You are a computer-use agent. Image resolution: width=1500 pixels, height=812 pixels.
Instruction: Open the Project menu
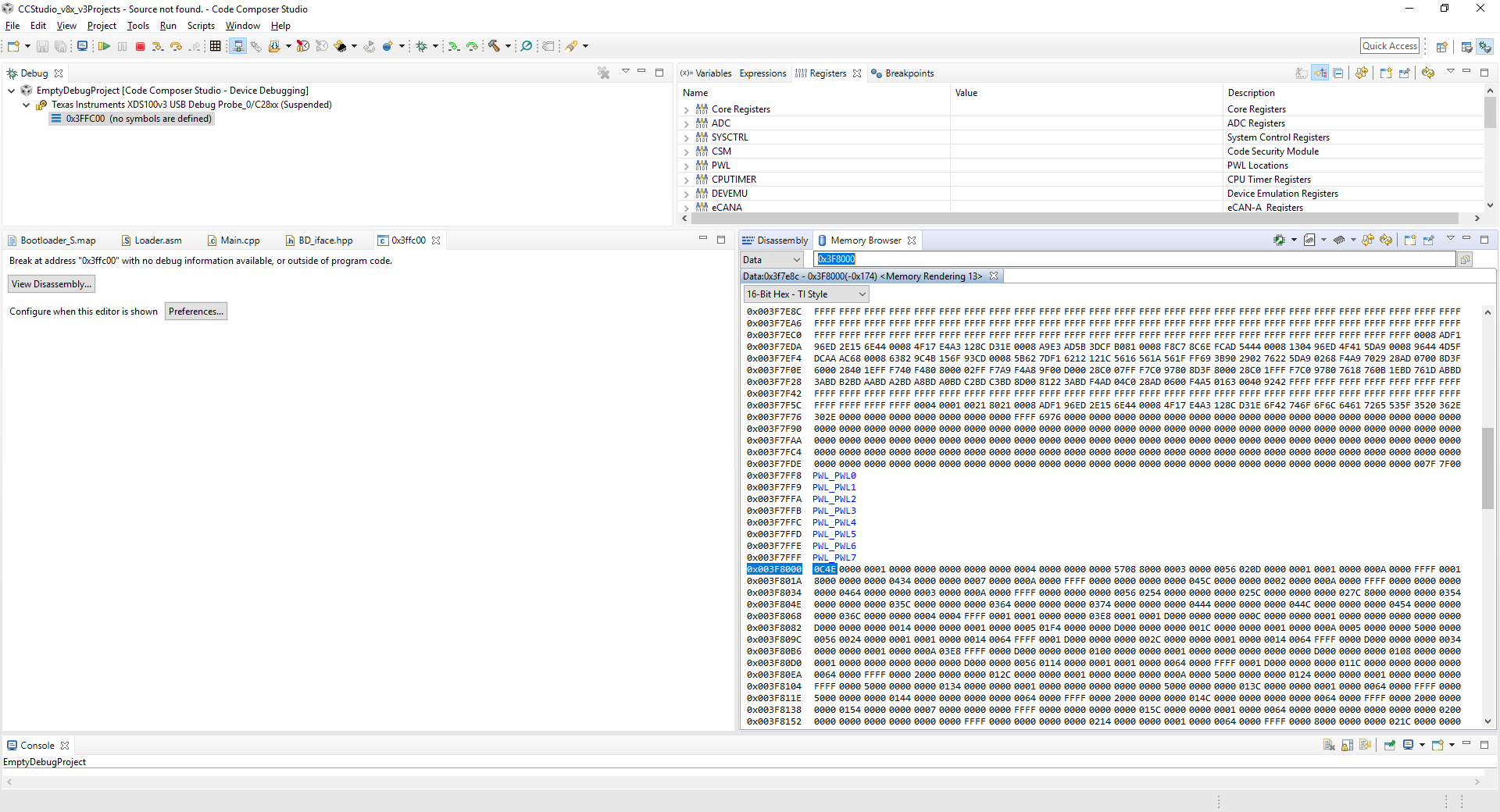pos(102,26)
